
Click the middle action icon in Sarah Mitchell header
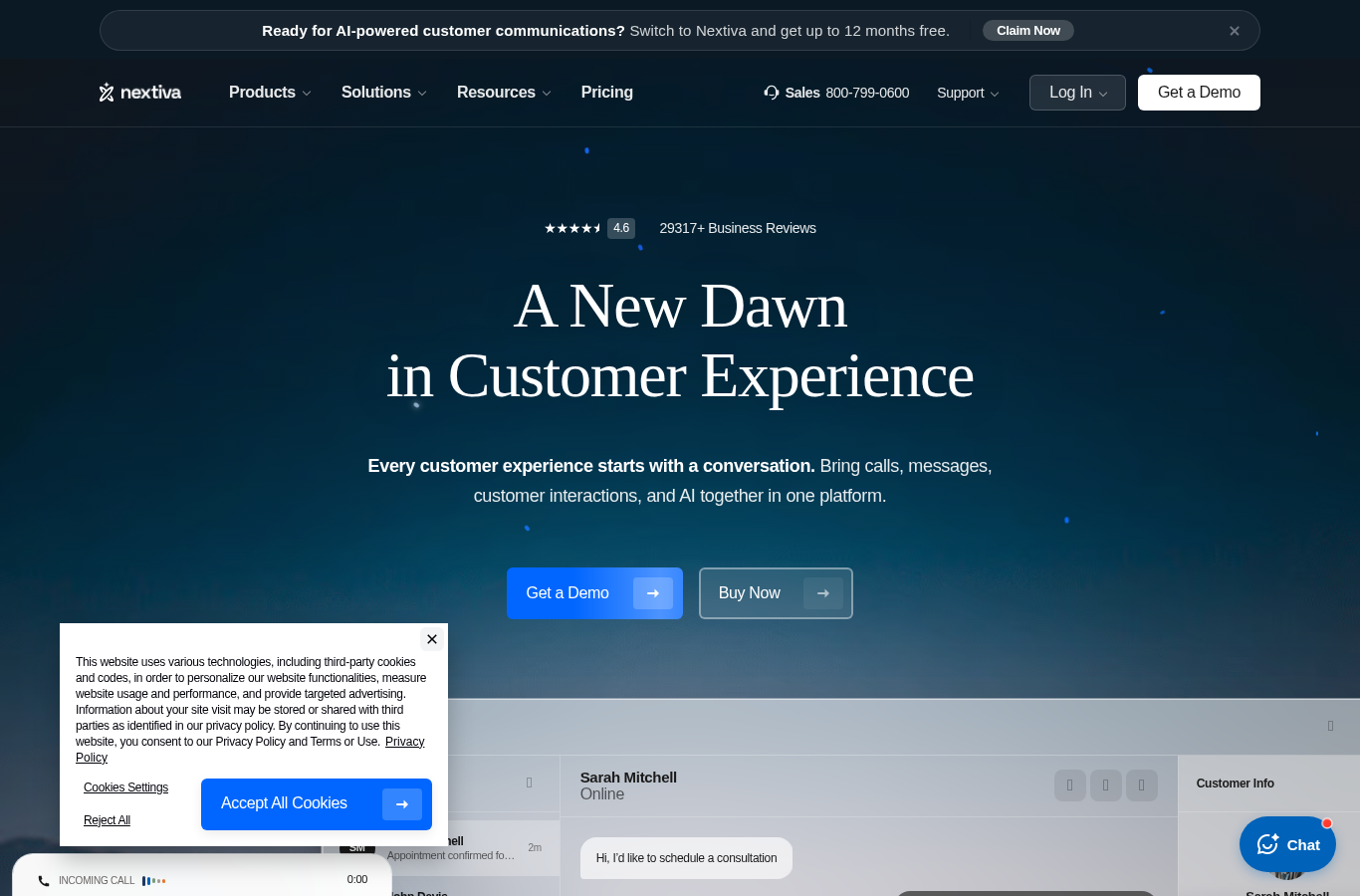[1106, 785]
